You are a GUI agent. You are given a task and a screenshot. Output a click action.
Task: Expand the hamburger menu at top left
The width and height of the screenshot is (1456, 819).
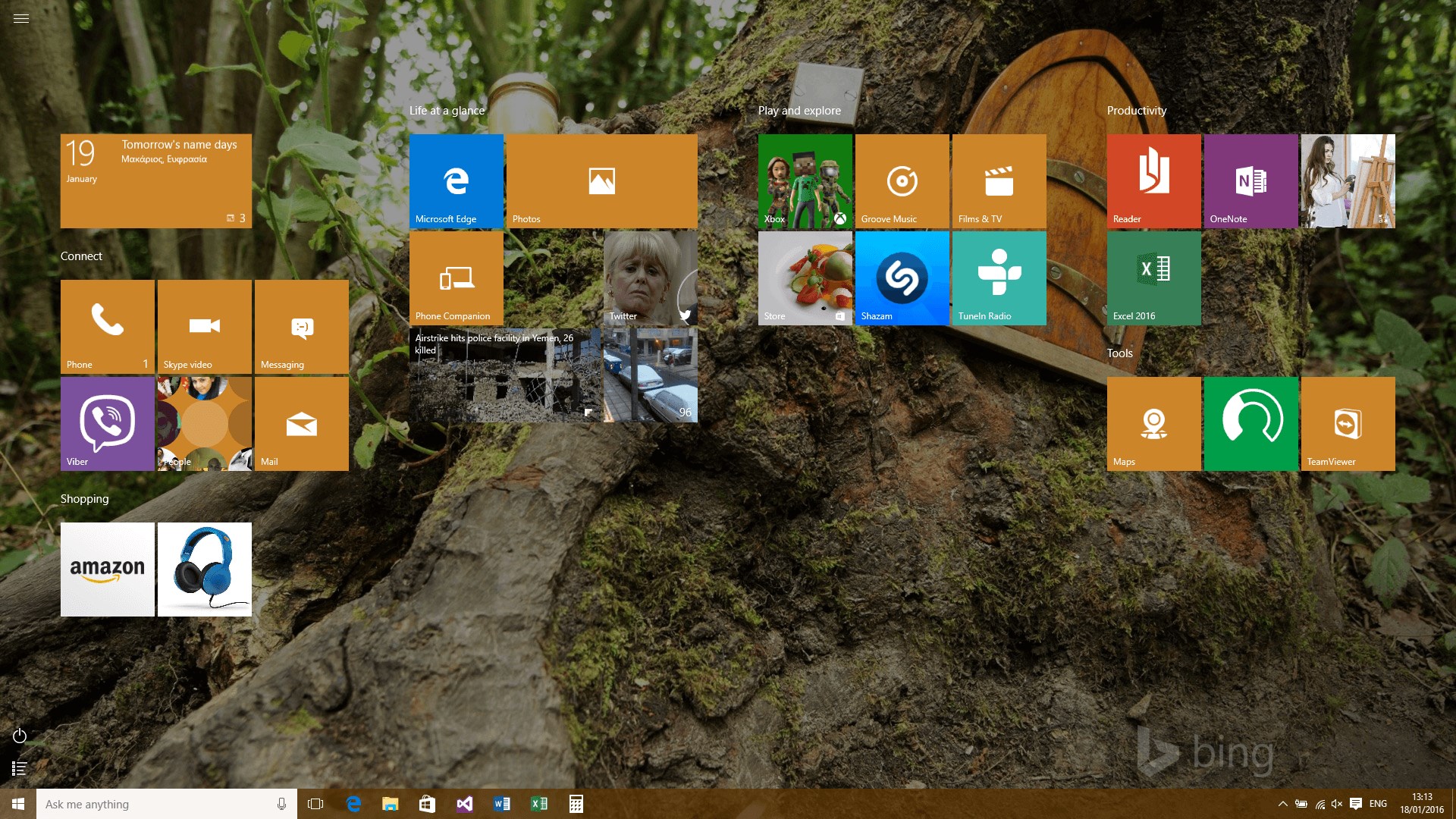point(21,19)
